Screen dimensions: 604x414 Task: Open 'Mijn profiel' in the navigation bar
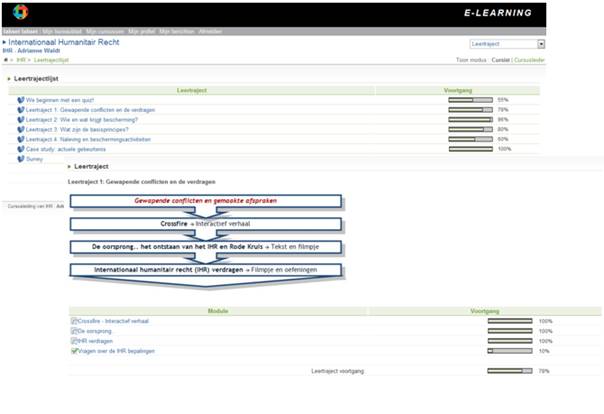[x=142, y=31]
